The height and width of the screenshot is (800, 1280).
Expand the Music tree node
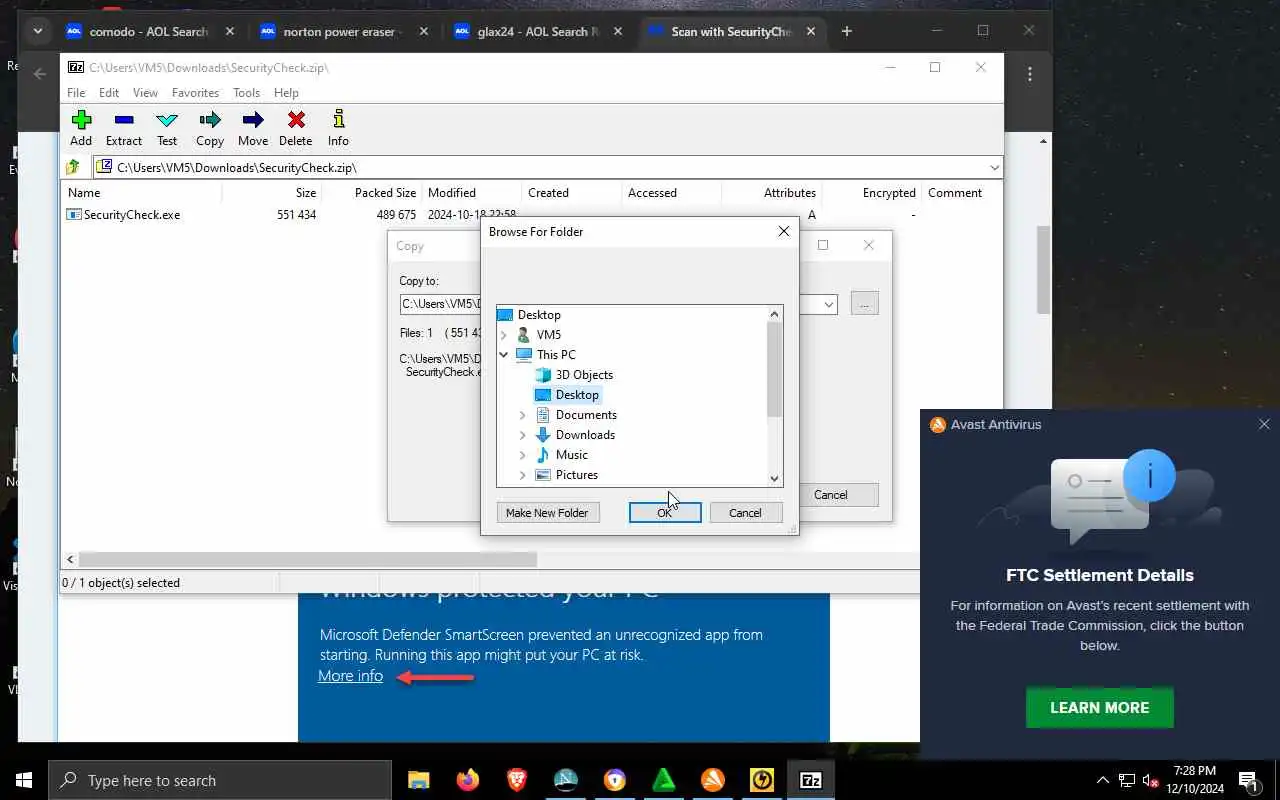(x=523, y=455)
